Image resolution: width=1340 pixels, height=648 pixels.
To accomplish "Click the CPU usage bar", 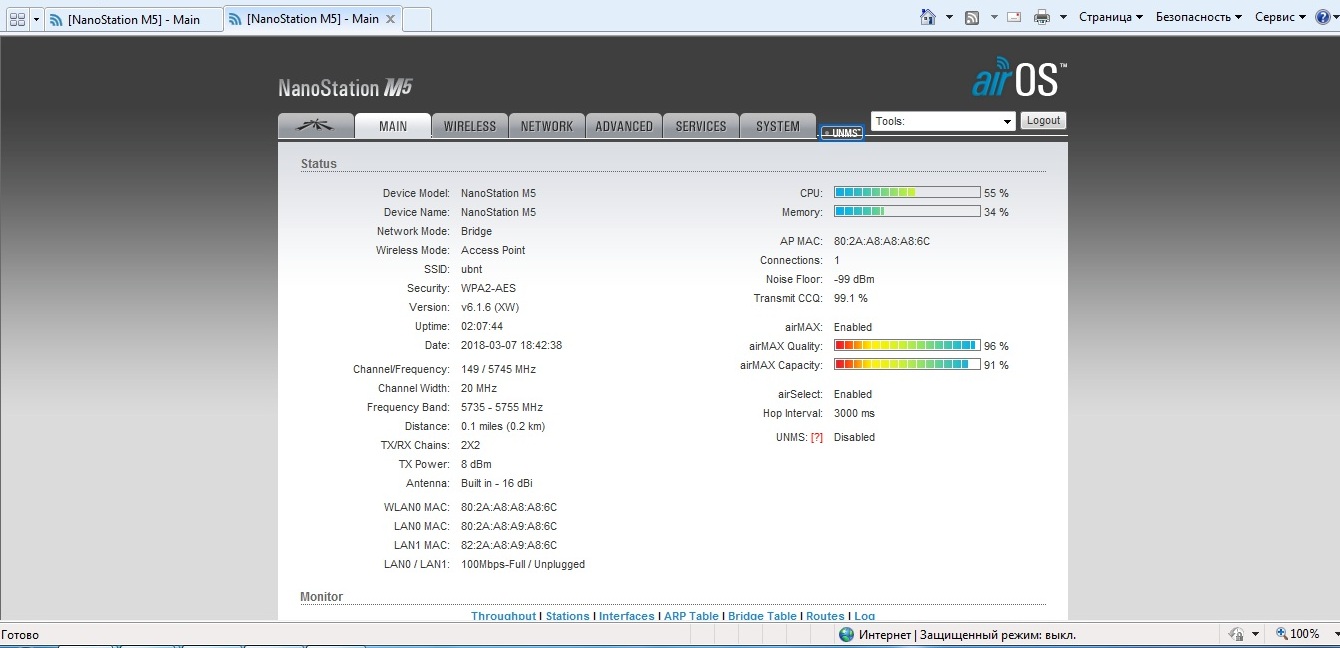I will click(907, 192).
